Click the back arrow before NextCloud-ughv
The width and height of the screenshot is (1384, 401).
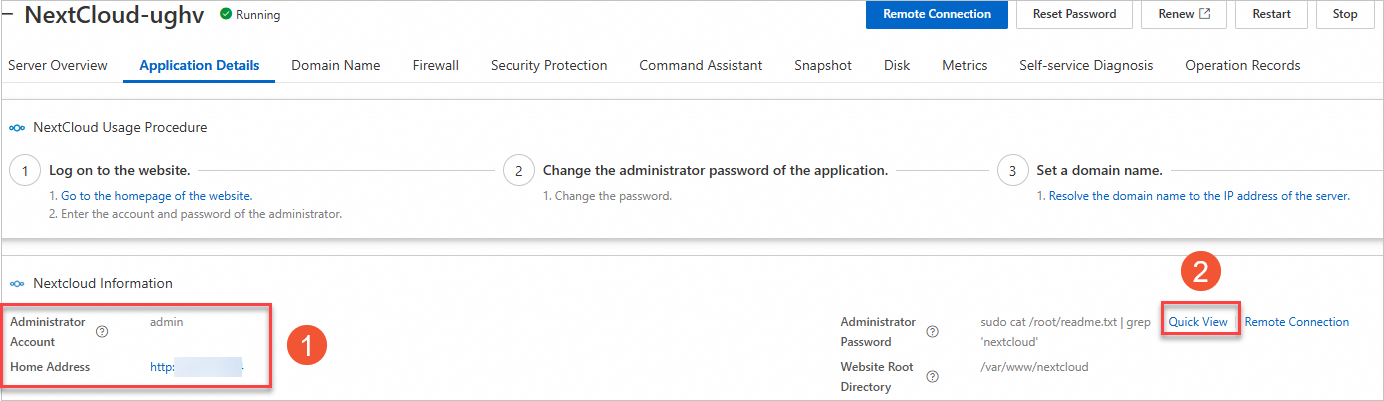(8, 14)
